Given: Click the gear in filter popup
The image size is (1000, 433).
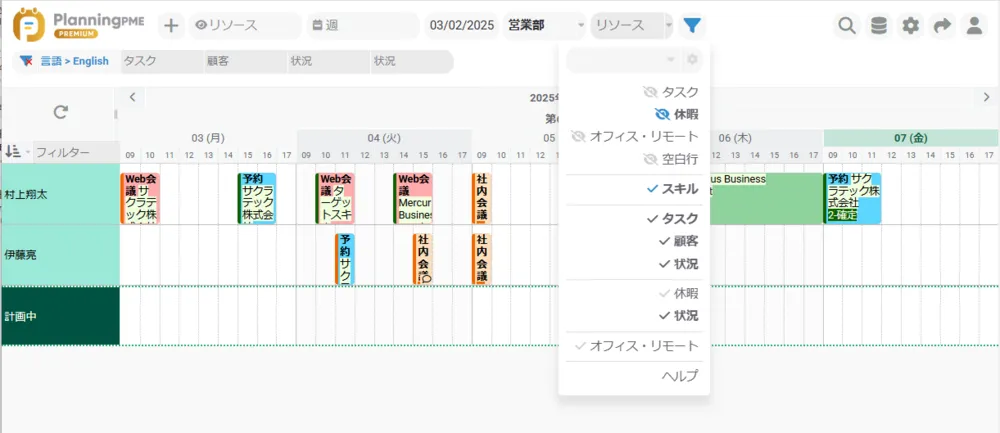Looking at the screenshot, I should (692, 59).
